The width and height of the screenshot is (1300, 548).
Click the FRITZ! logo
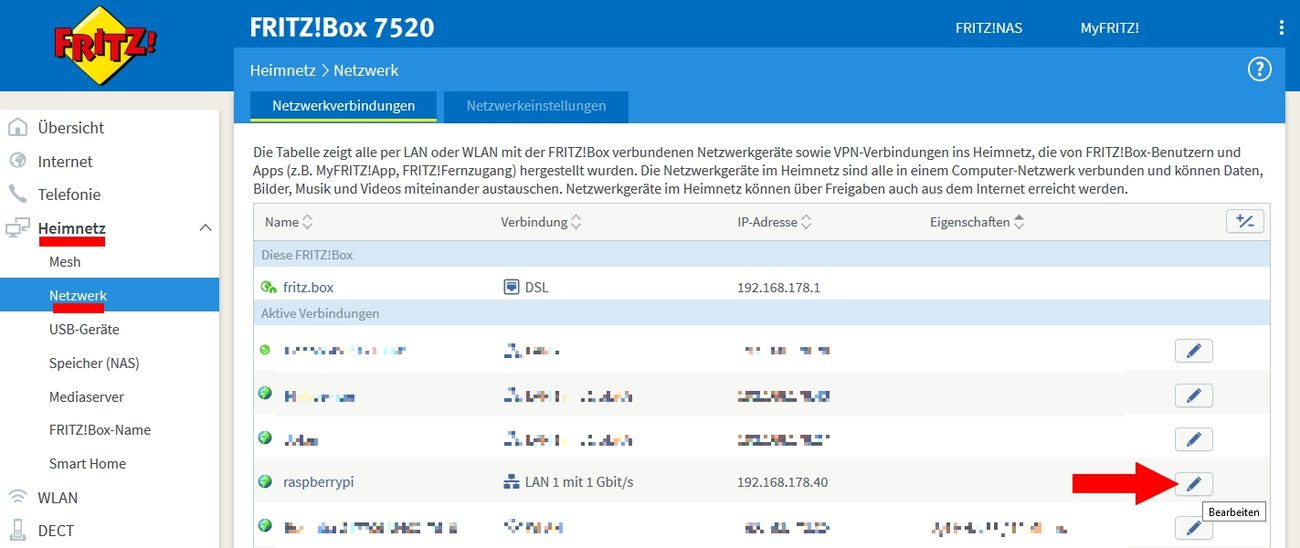[x=105, y=45]
